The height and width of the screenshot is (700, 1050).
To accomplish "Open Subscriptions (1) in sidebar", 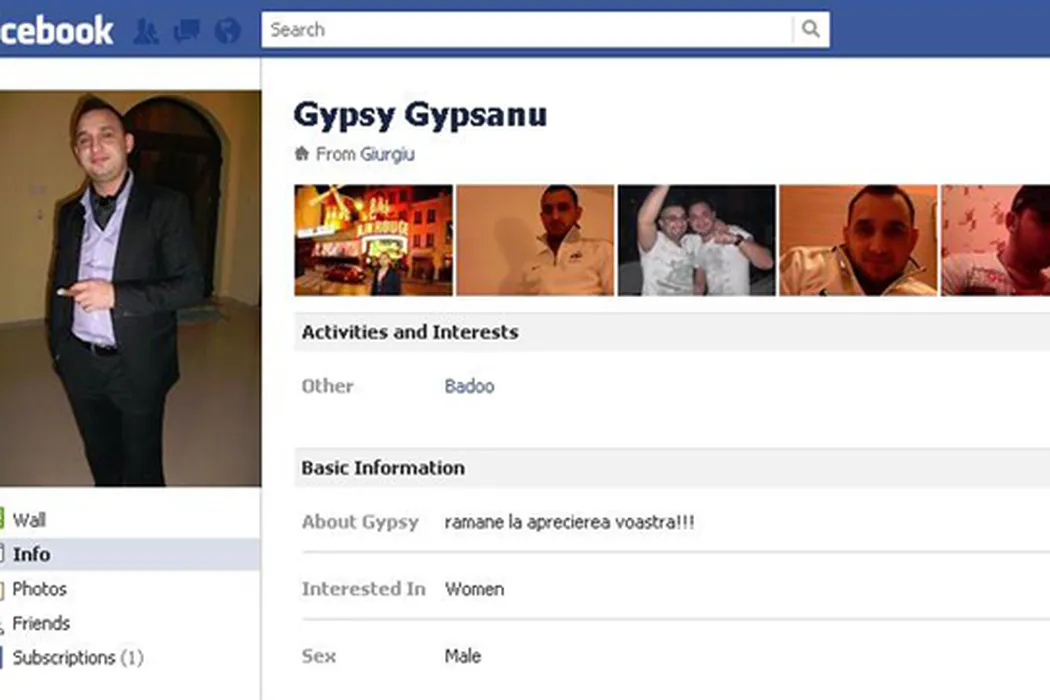I will [x=78, y=658].
